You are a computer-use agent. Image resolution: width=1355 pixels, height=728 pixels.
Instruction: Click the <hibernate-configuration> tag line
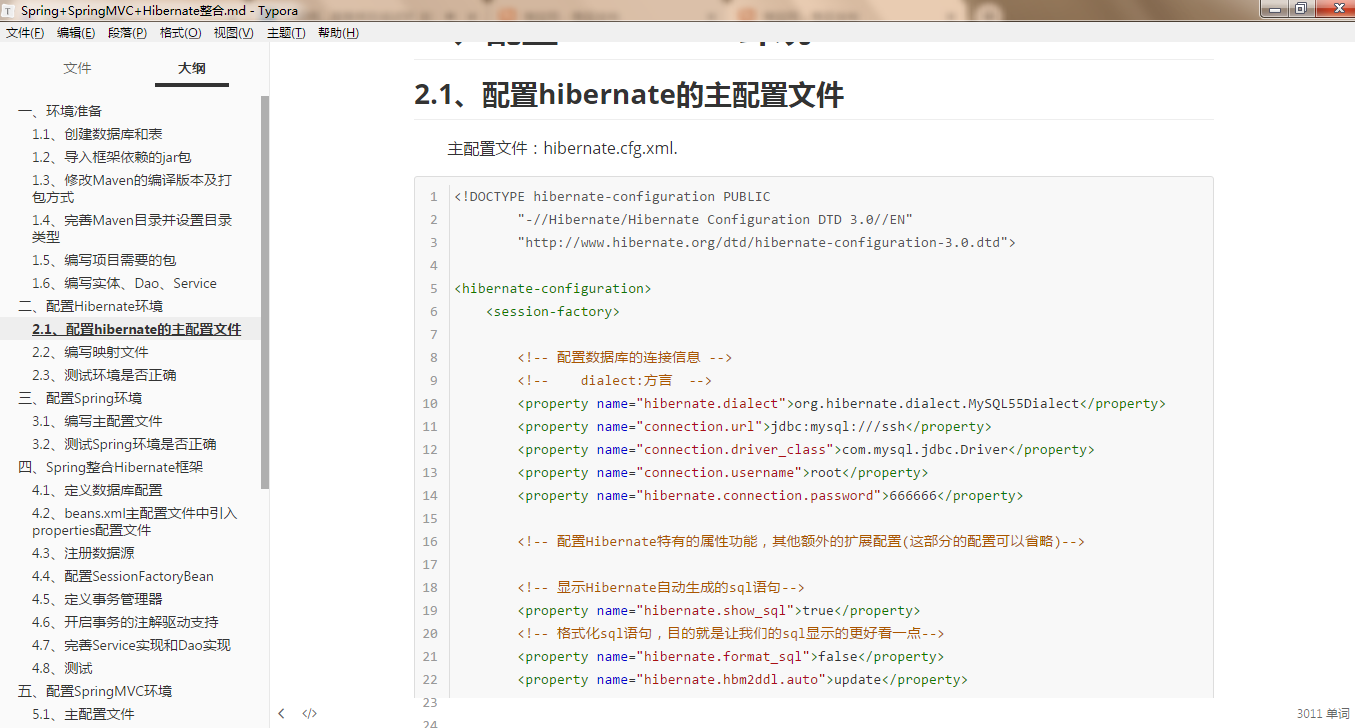tap(552, 289)
